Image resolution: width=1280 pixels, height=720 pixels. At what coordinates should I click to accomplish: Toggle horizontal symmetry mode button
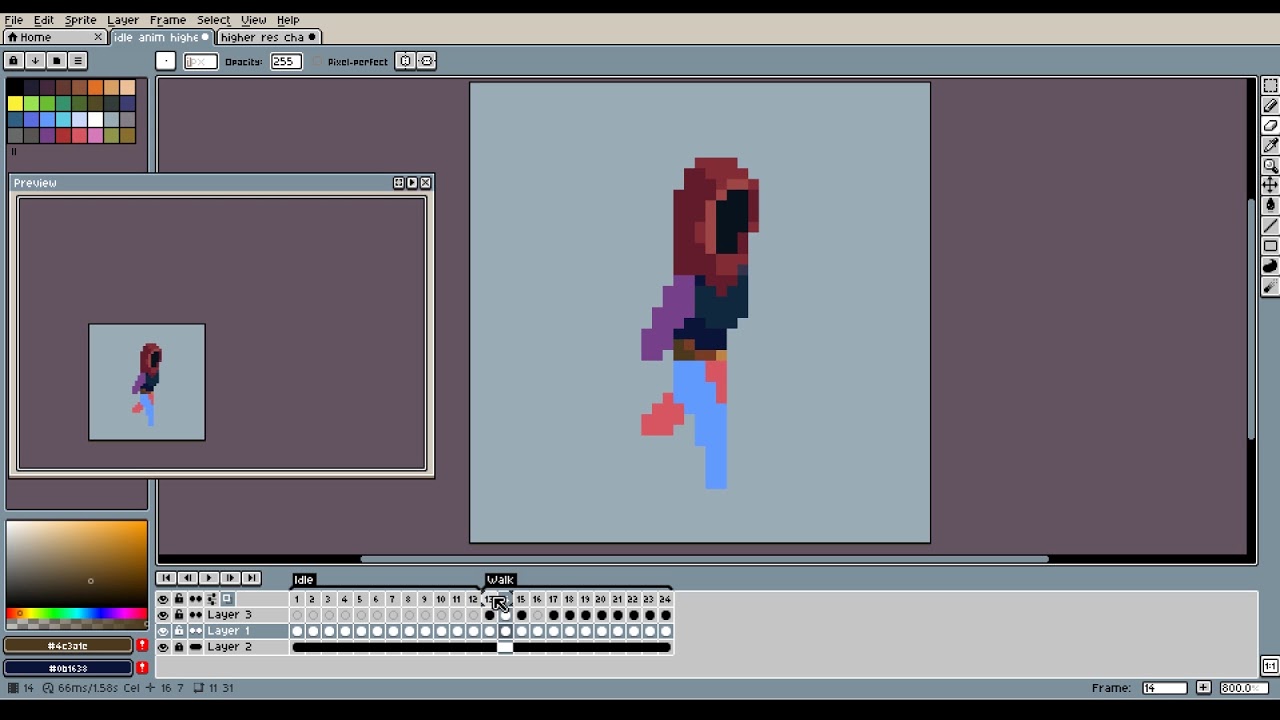pyautogui.click(x=405, y=61)
